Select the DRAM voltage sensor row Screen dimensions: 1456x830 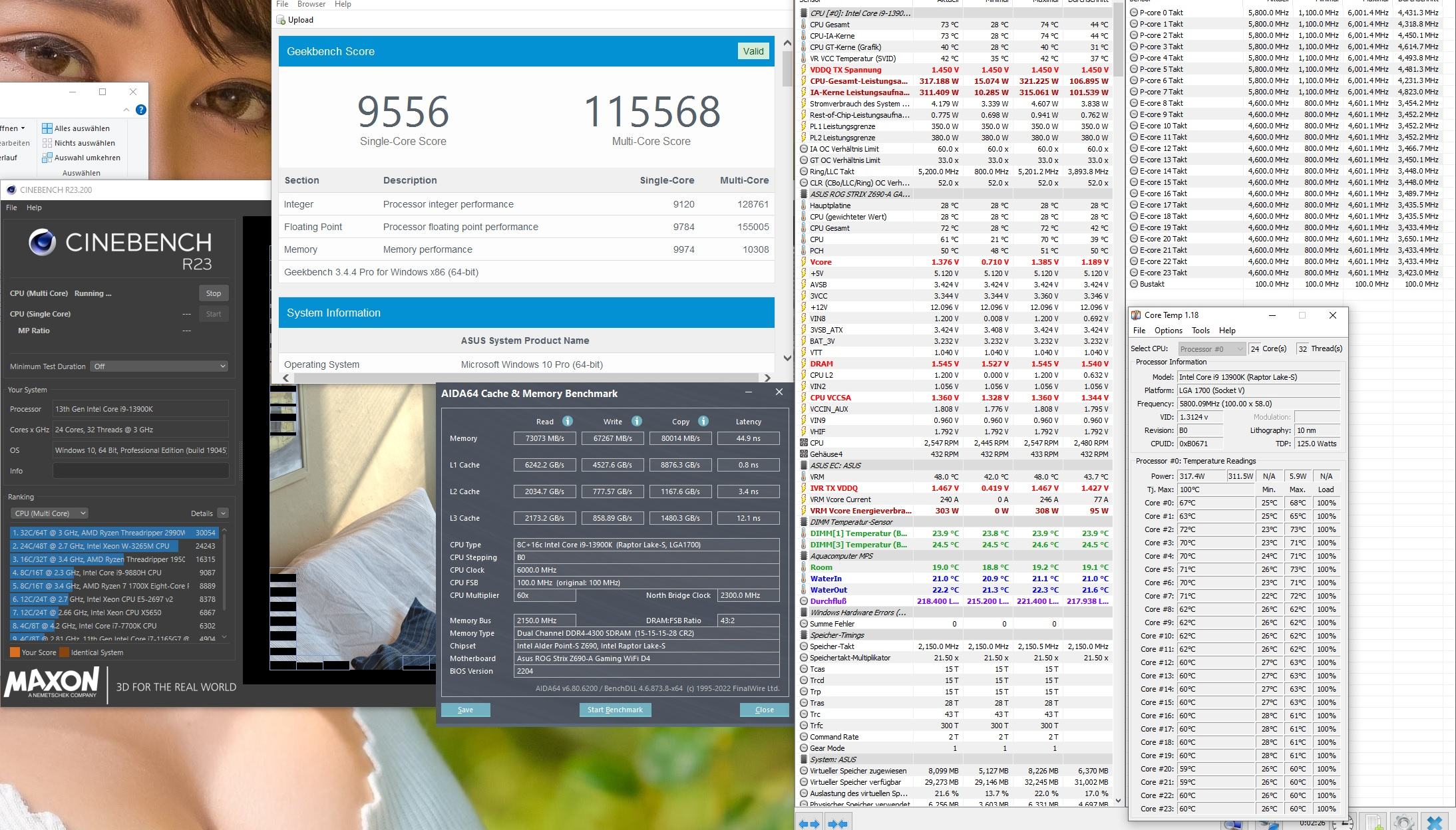(x=955, y=364)
